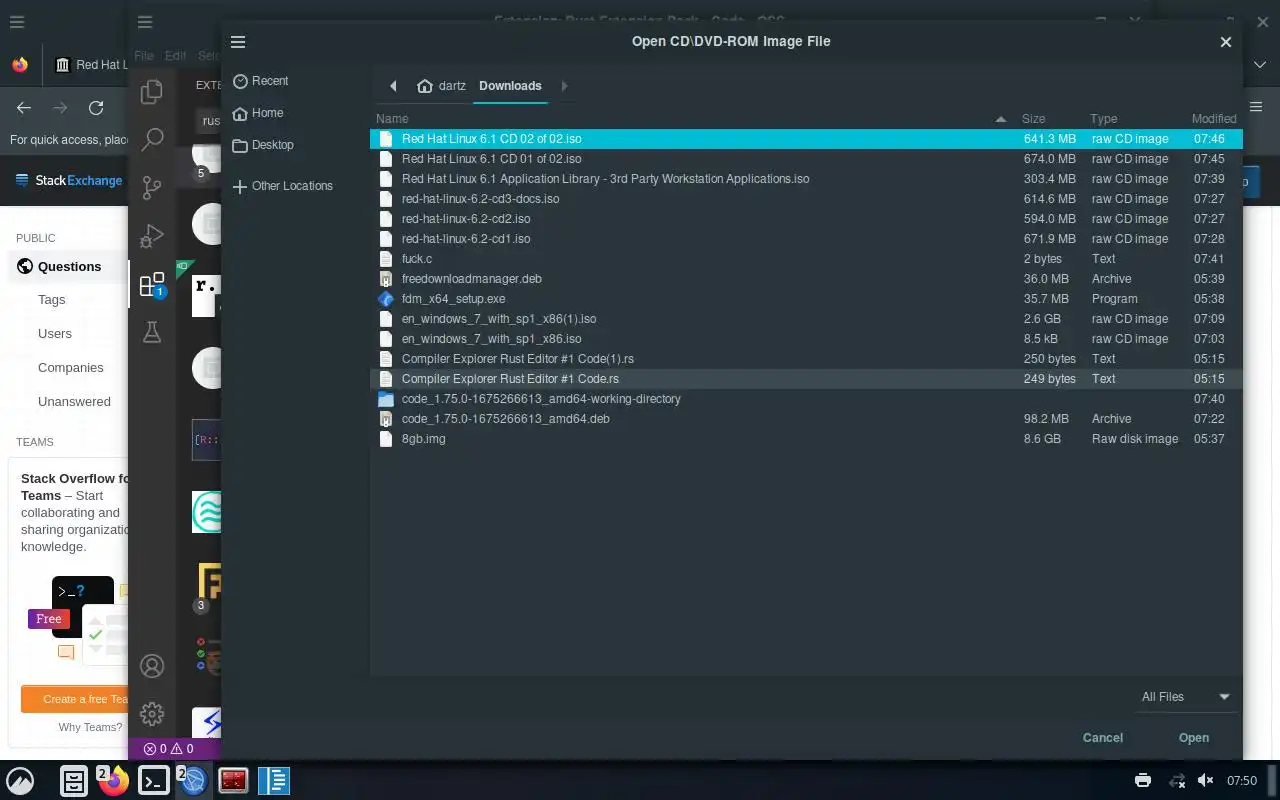Open Desktop folder in sidebar
Image resolution: width=1280 pixels, height=800 pixels.
point(263,145)
